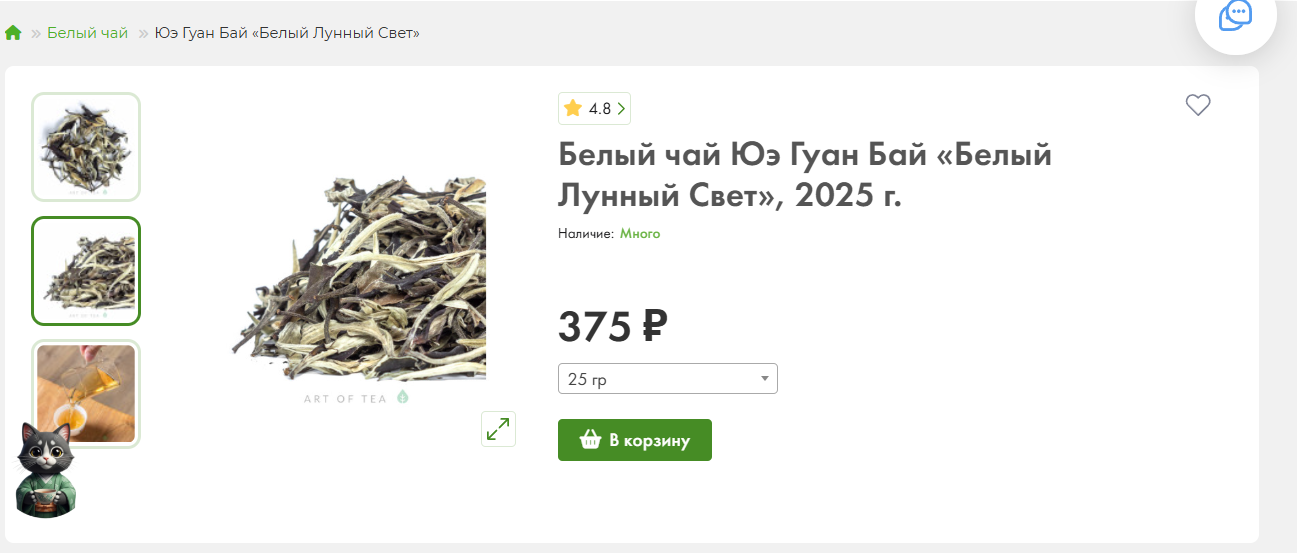Click the dropdown arrow of weight selector
The width and height of the screenshot is (1297, 553).
click(x=764, y=379)
